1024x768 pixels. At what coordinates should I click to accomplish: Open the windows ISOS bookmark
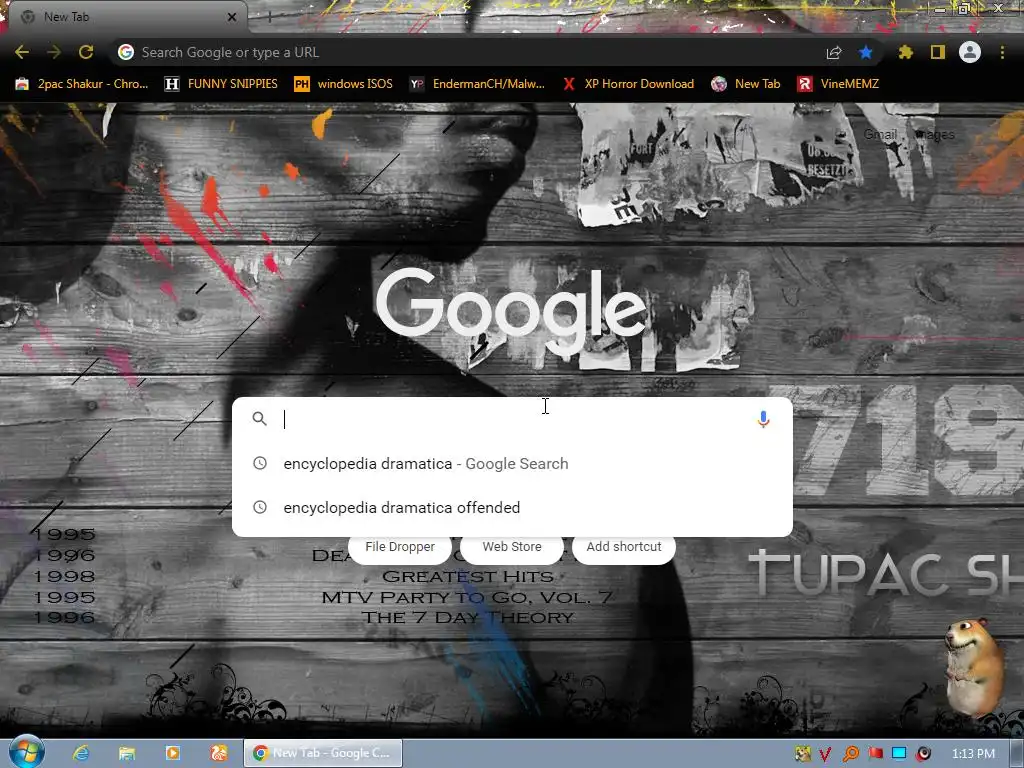(x=344, y=84)
